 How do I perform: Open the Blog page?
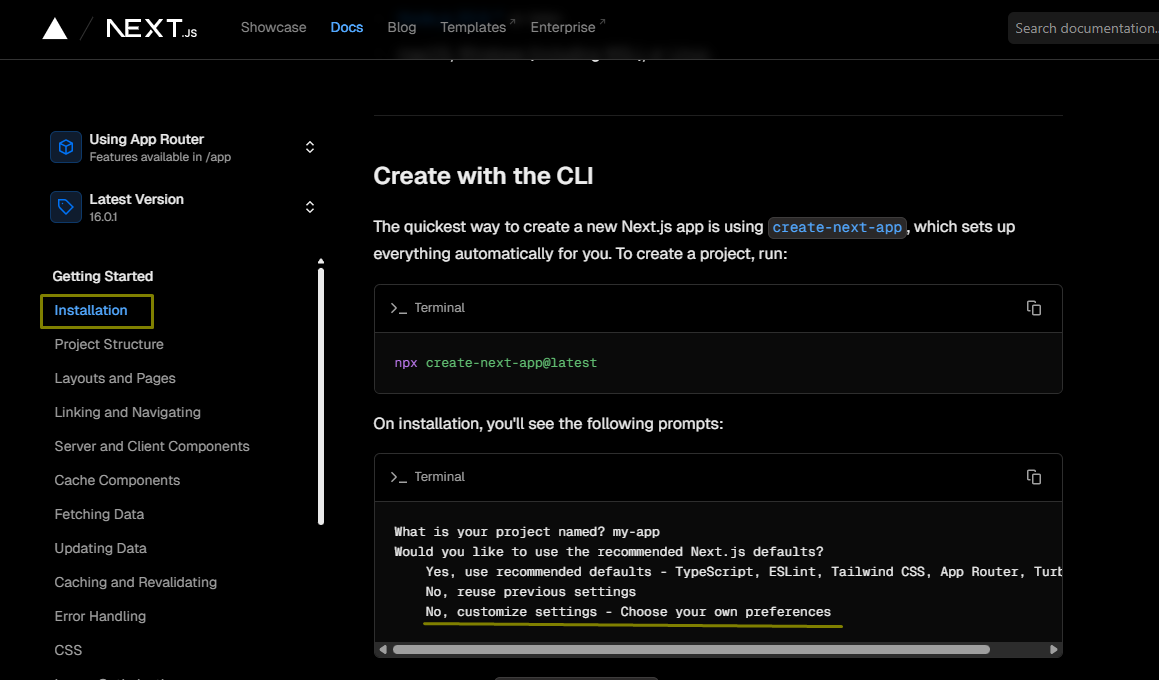(x=402, y=27)
